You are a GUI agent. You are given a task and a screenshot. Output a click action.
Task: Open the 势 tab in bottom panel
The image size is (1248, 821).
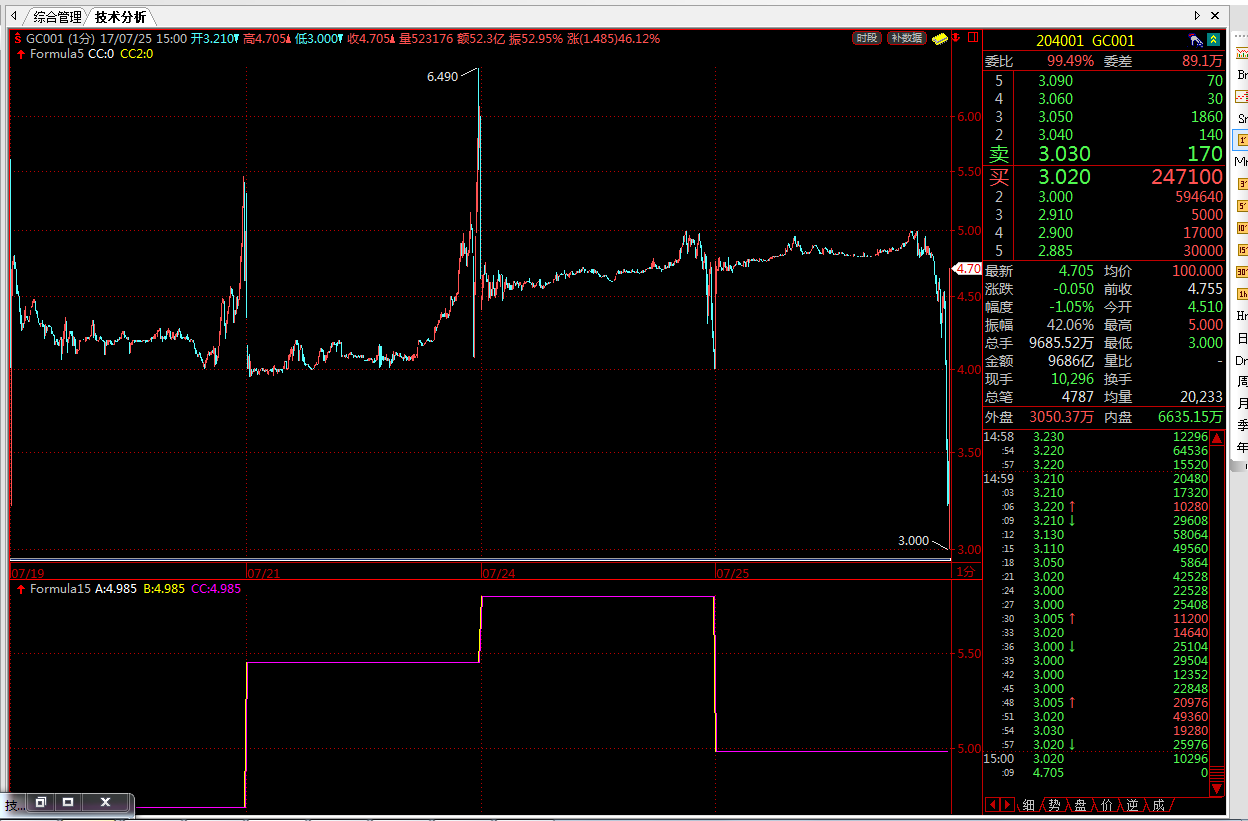coord(1054,805)
